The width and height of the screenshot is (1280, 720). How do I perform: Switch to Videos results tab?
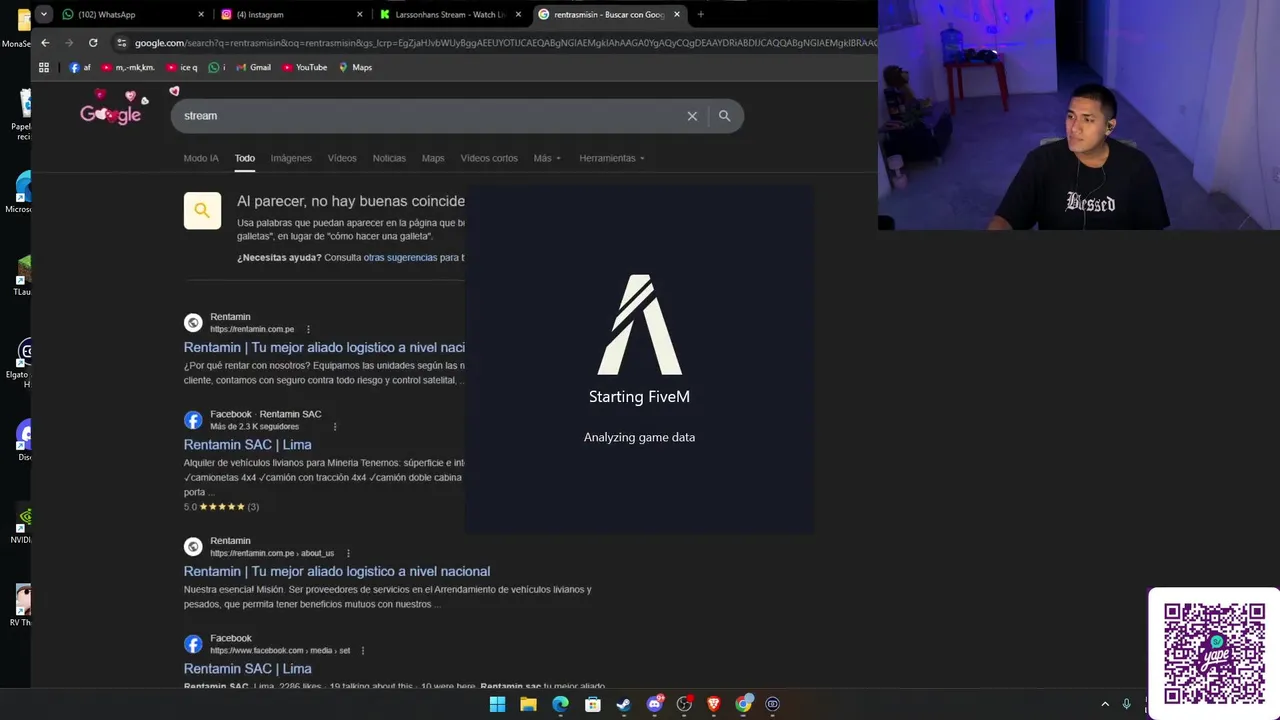click(x=342, y=158)
